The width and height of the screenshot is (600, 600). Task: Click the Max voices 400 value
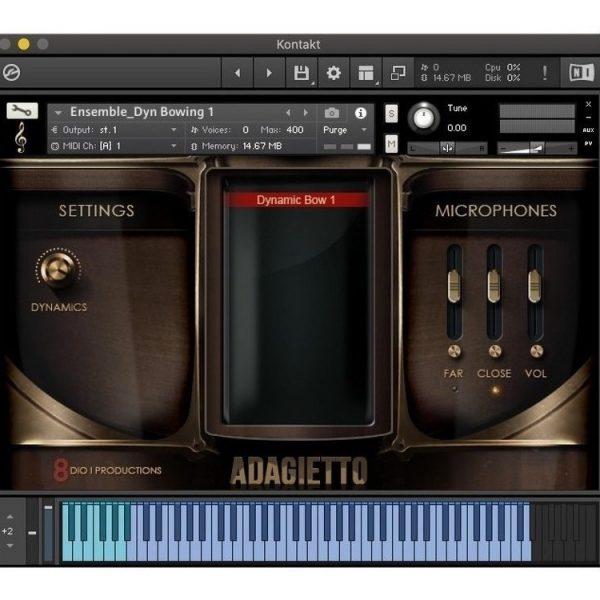click(x=295, y=130)
